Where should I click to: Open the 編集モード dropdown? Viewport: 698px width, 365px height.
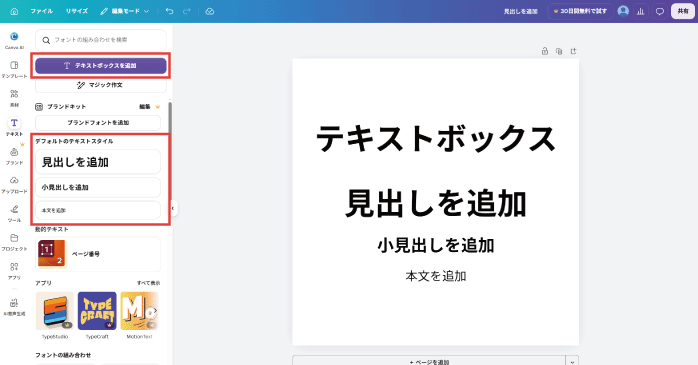pos(125,11)
